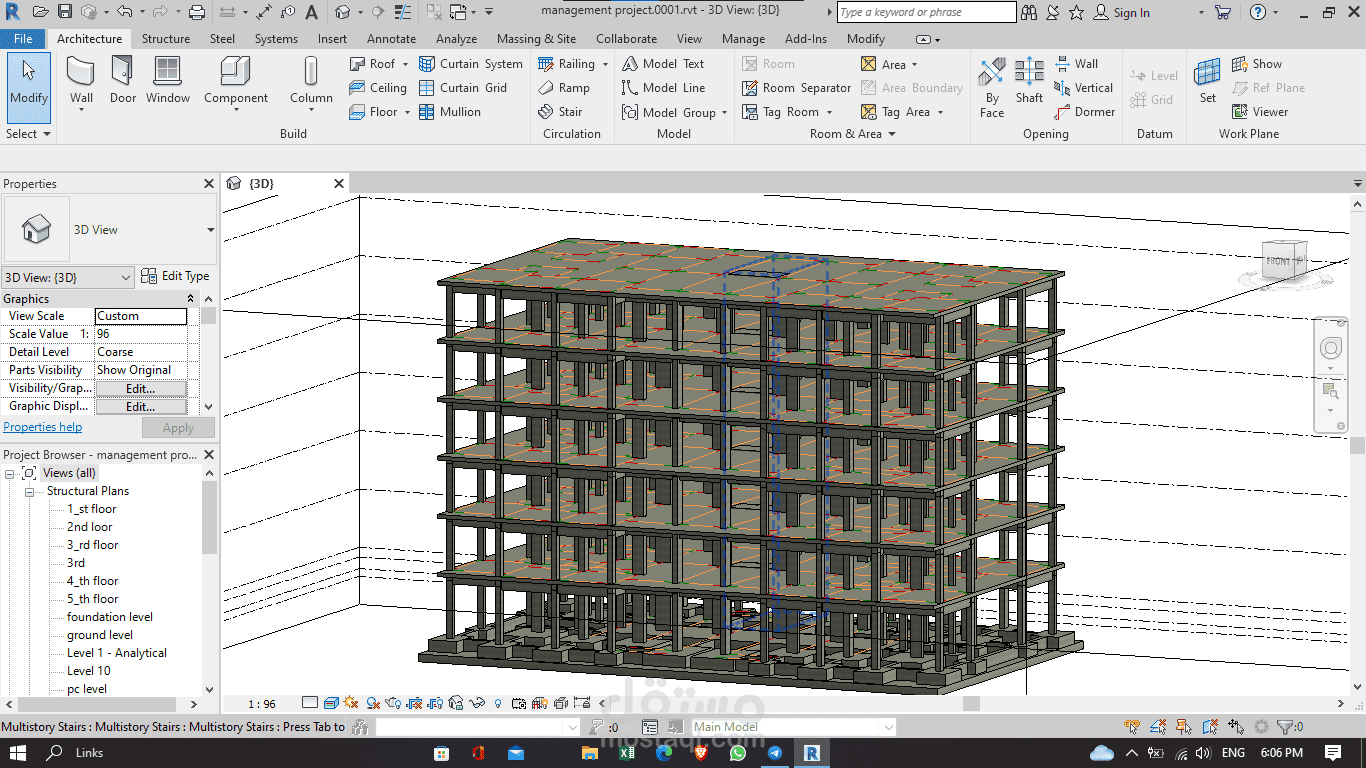Undo the last action
The height and width of the screenshot is (768, 1366).
tap(124, 12)
